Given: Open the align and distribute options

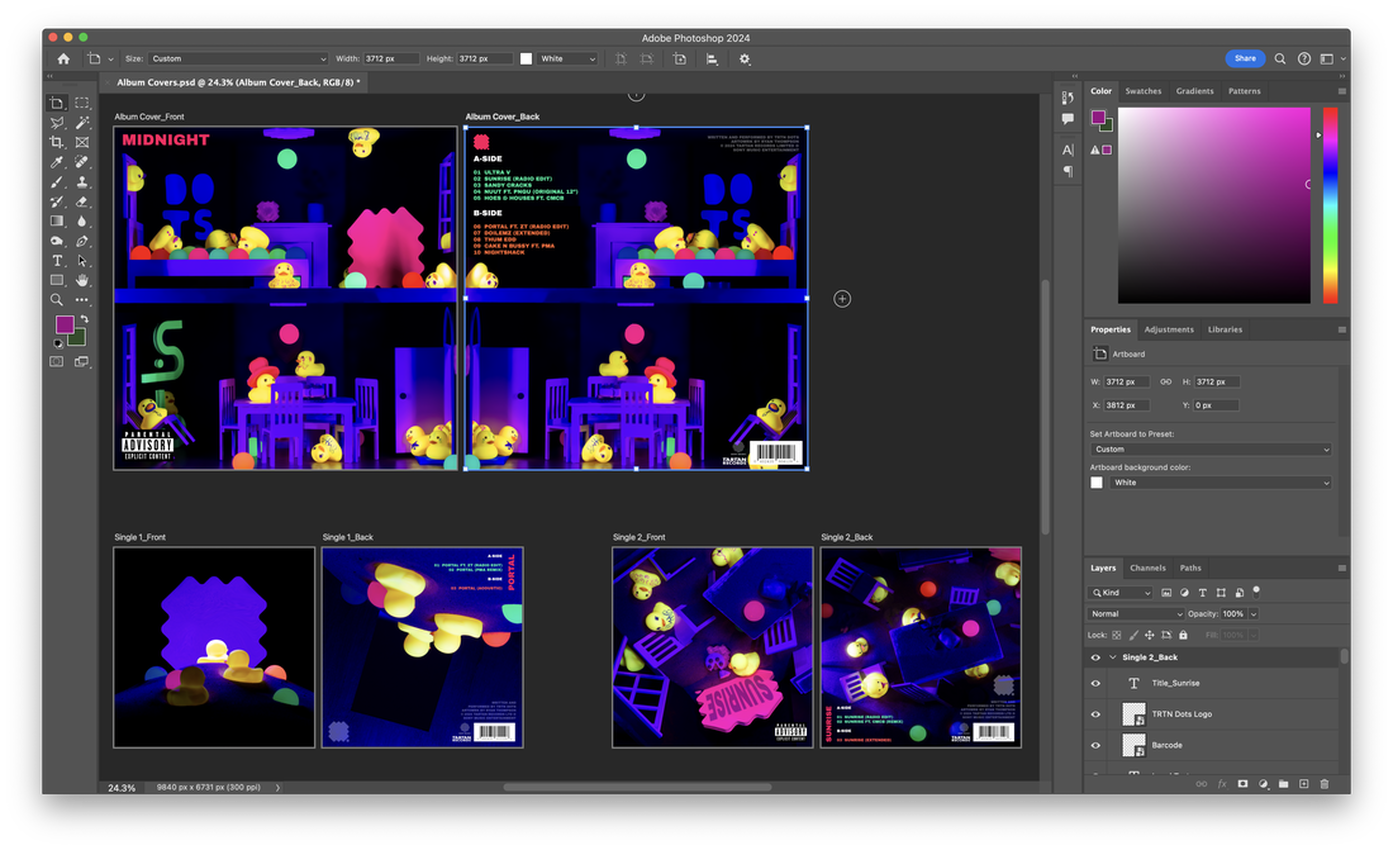Looking at the screenshot, I should pyautogui.click(x=712, y=59).
